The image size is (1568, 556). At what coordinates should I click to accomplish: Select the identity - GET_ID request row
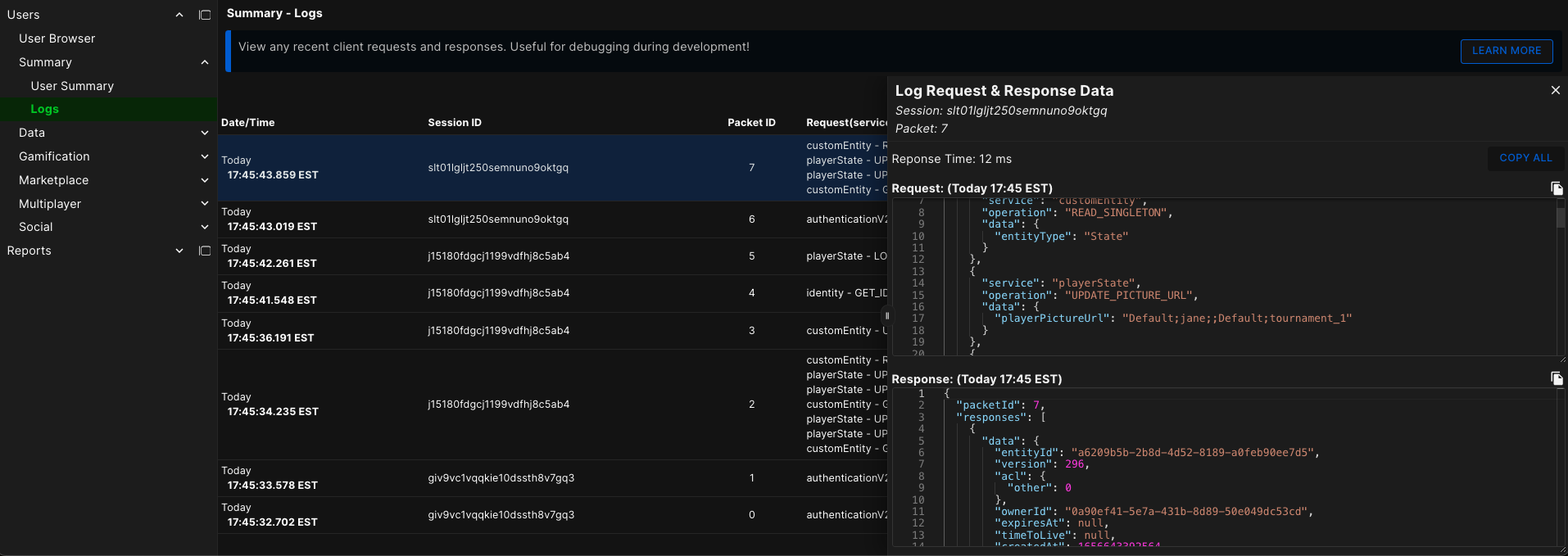[x=553, y=293]
